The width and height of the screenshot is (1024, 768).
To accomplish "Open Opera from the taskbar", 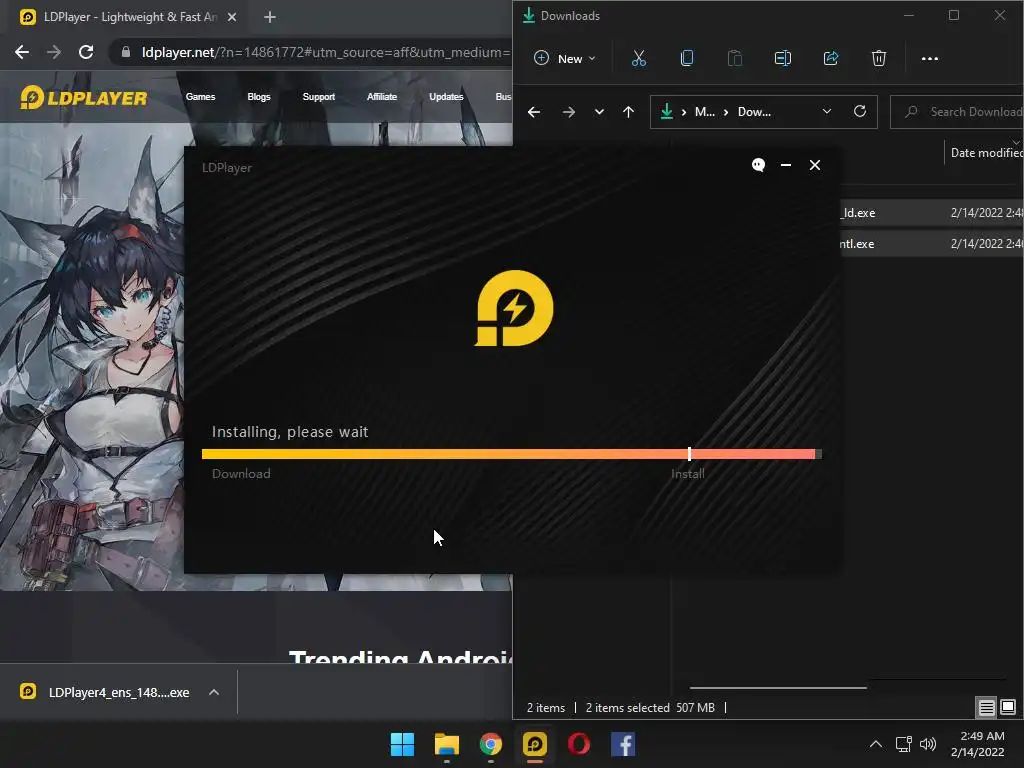I will pos(579,744).
